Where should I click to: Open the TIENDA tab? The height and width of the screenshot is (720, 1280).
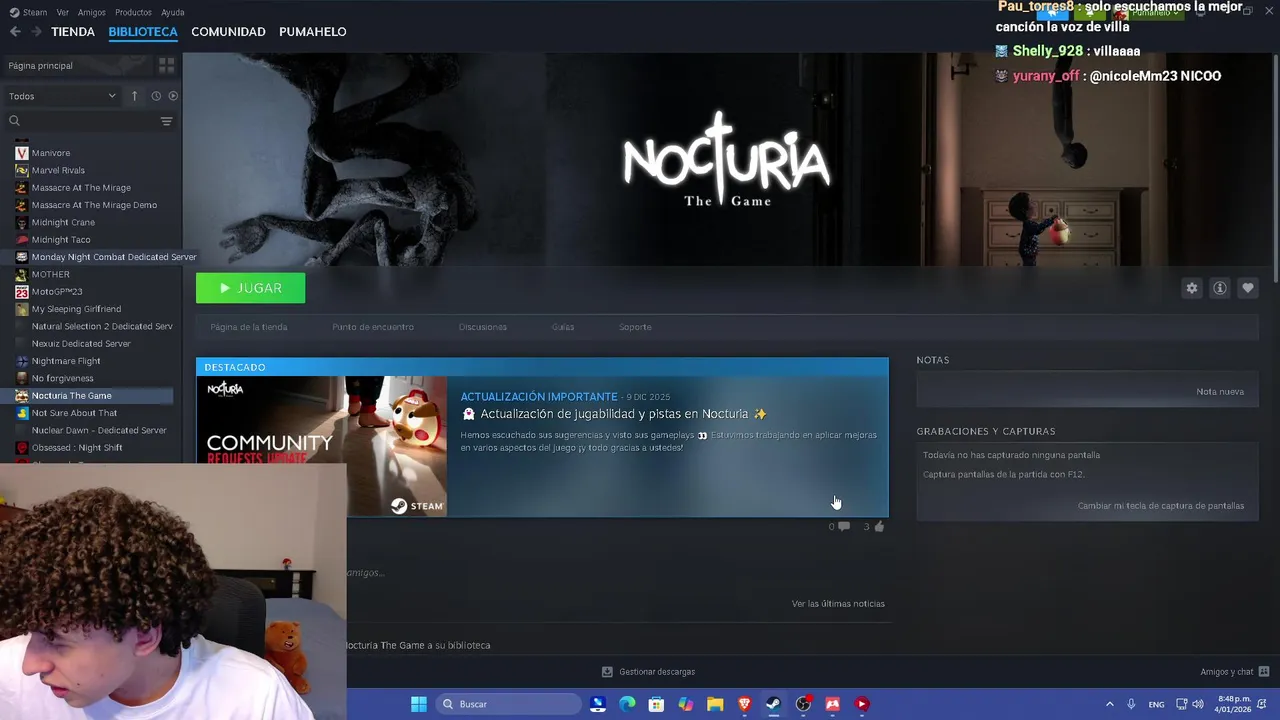click(73, 32)
